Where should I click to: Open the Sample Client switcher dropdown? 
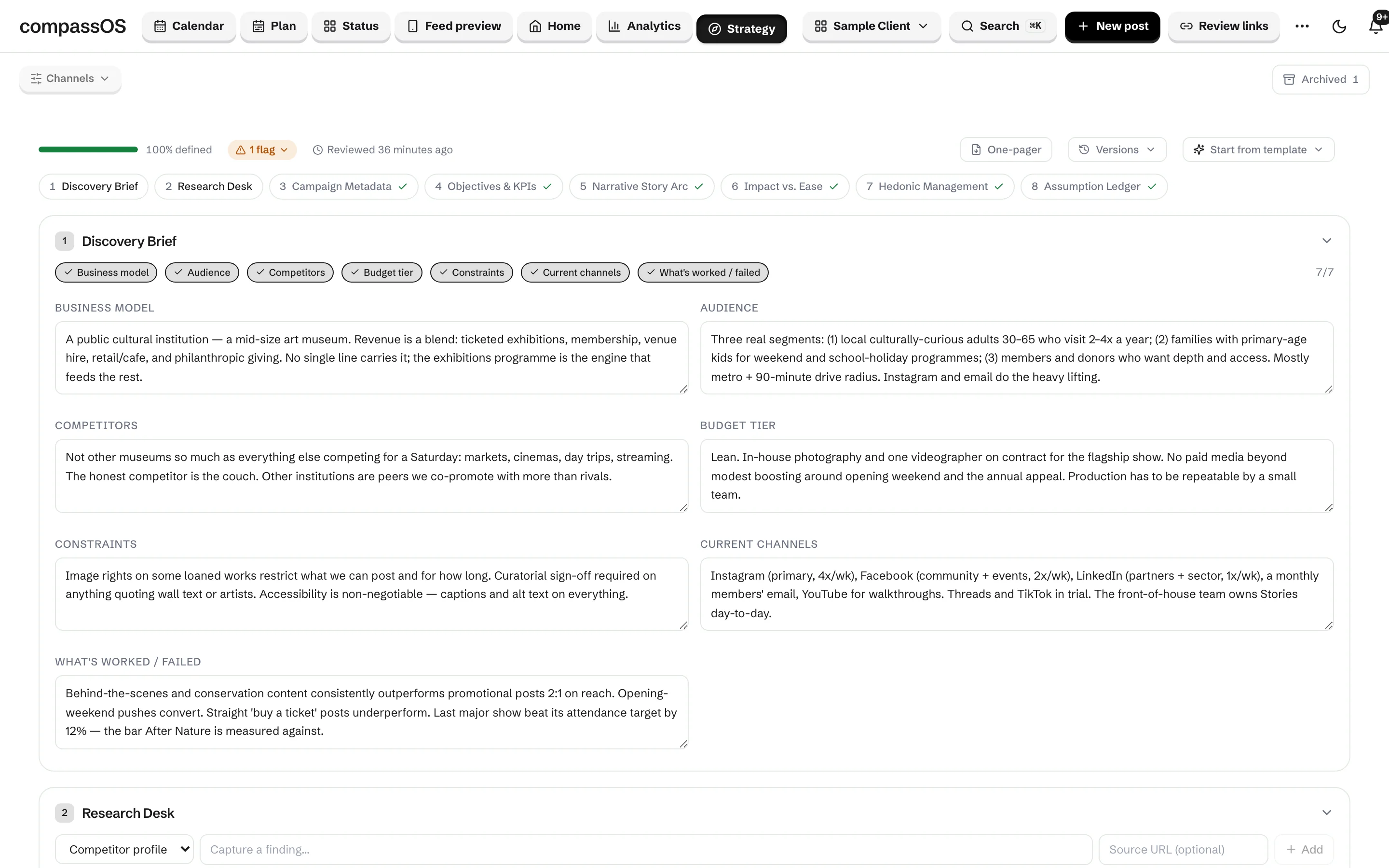click(x=872, y=26)
